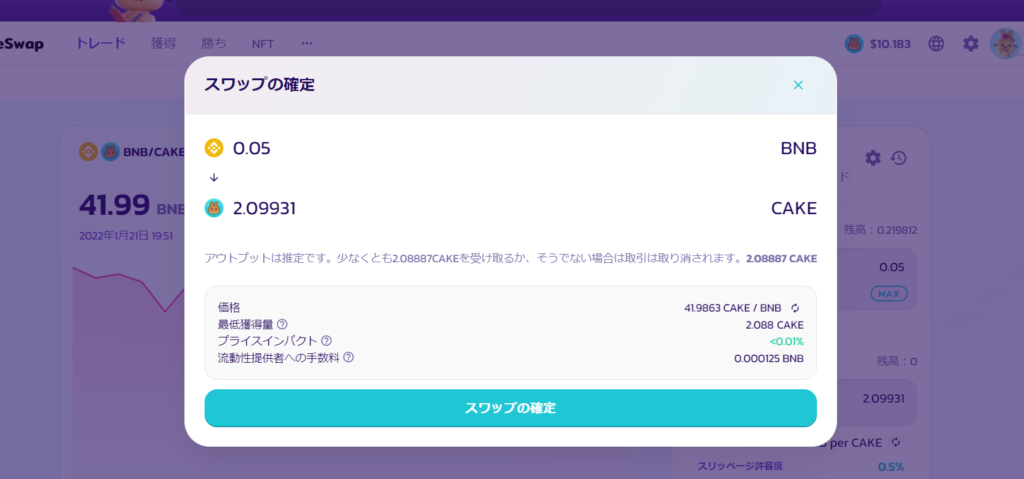Open recent transactions history icon

tap(899, 158)
